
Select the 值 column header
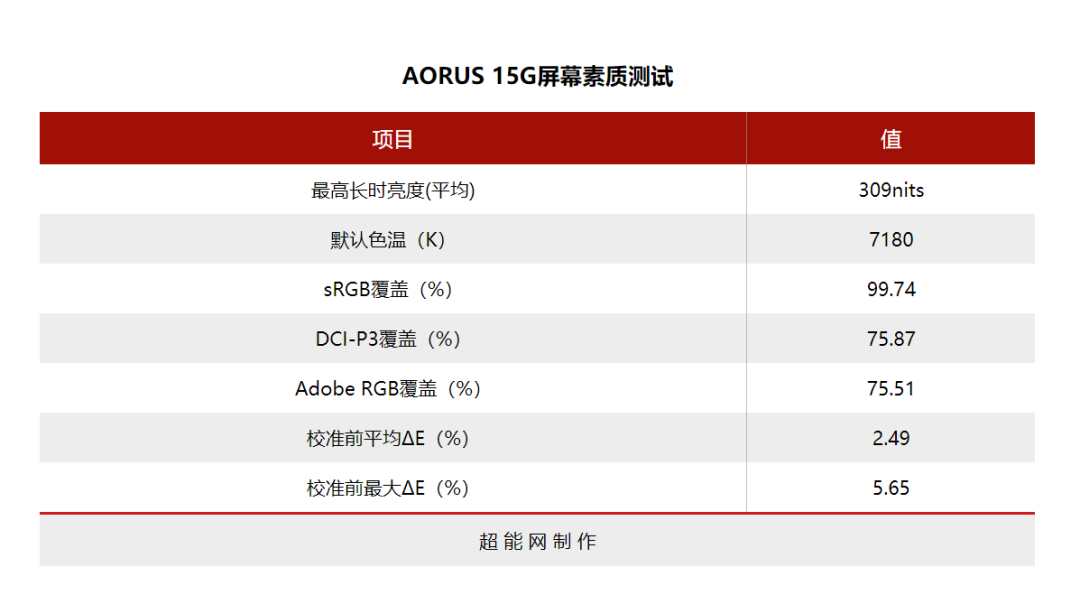click(x=891, y=139)
